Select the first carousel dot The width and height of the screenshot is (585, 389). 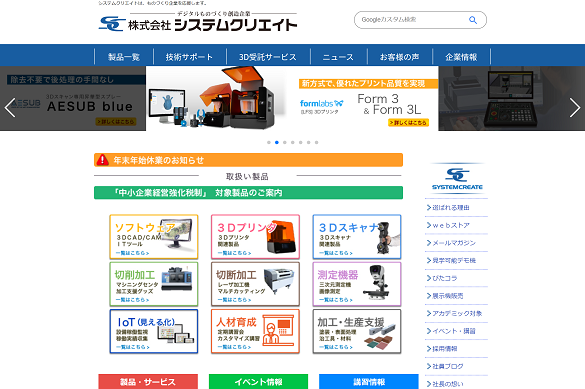pyautogui.click(x=269, y=142)
